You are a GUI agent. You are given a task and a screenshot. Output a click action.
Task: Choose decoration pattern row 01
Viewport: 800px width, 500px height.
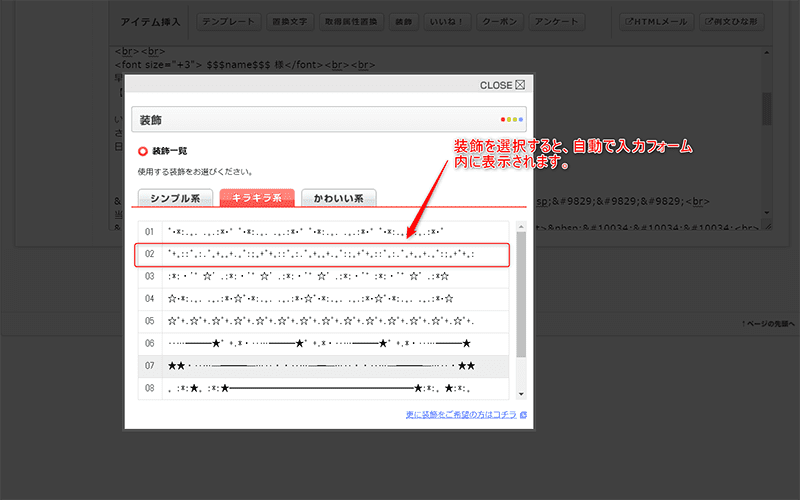320,231
